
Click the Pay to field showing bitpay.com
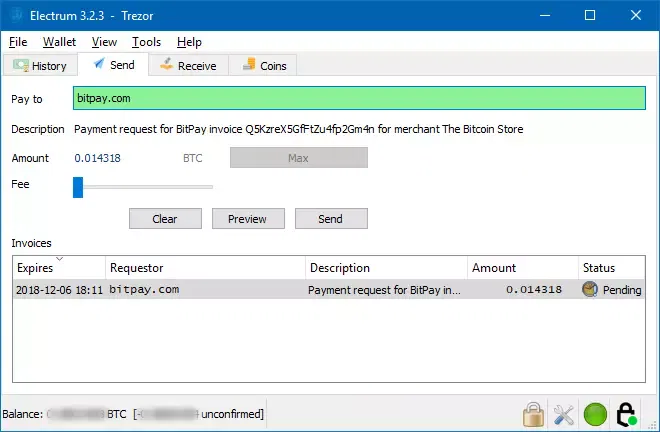tap(359, 98)
